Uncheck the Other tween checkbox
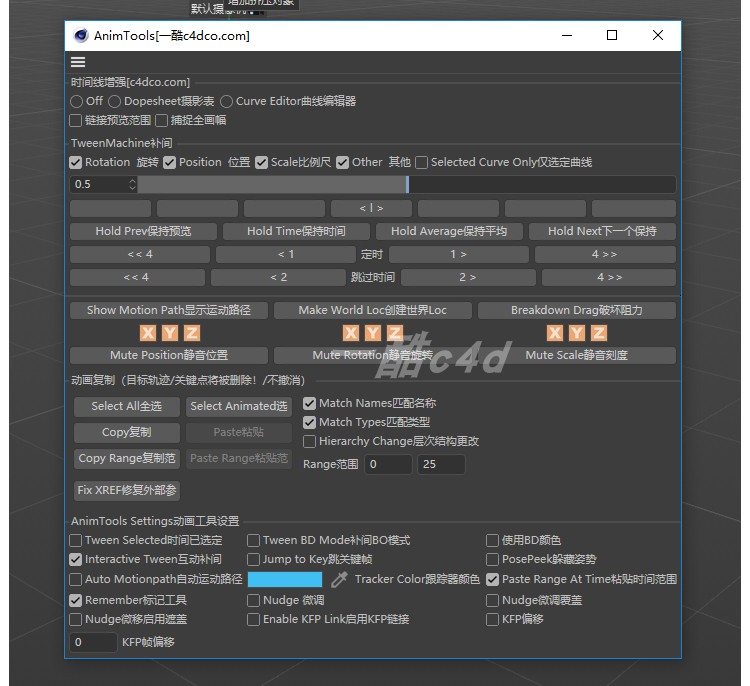750x686 pixels. tap(342, 163)
